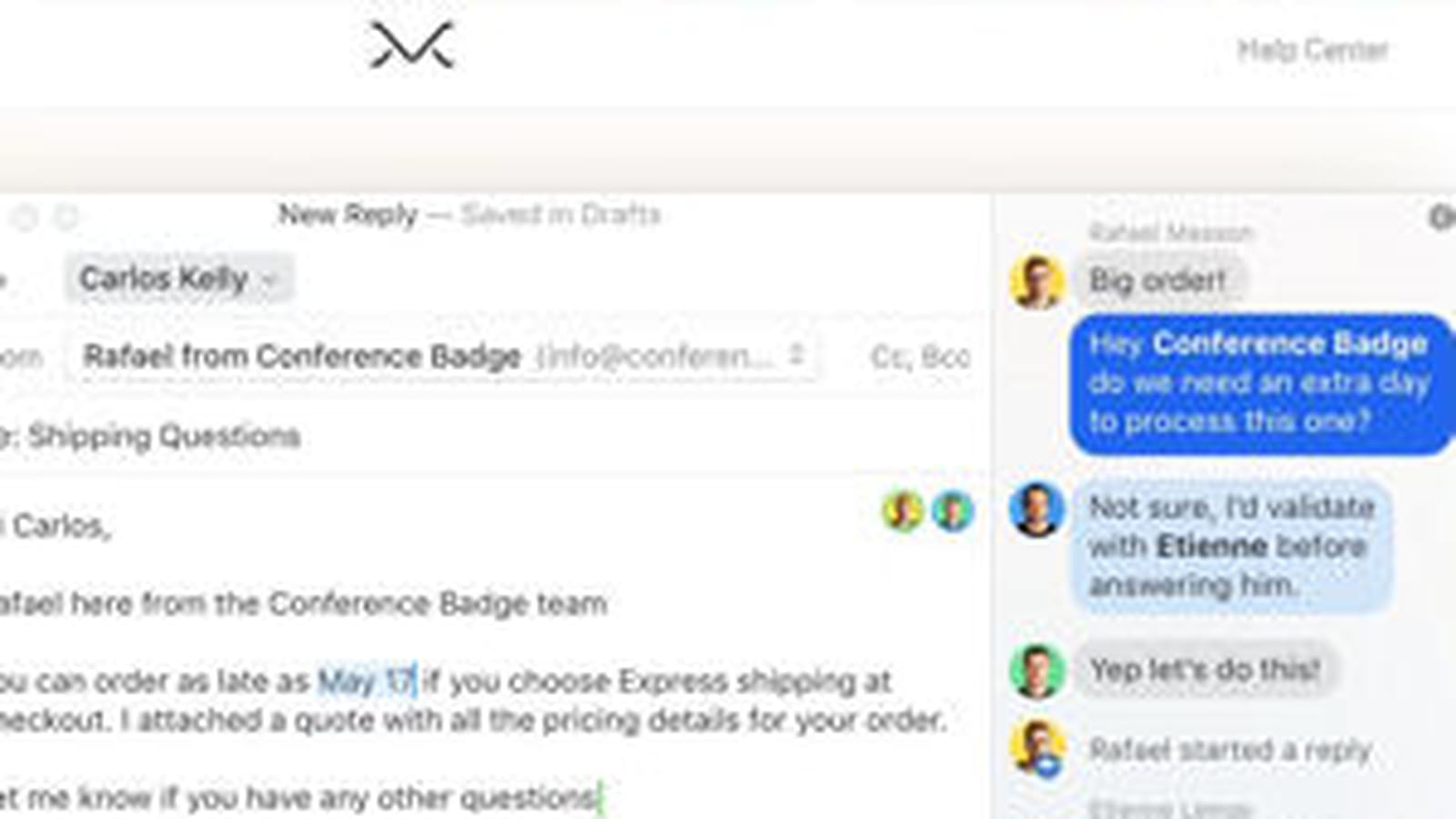Click the blue collaborator avatar in the draft
Screen dimensions: 1456x819
point(952,511)
